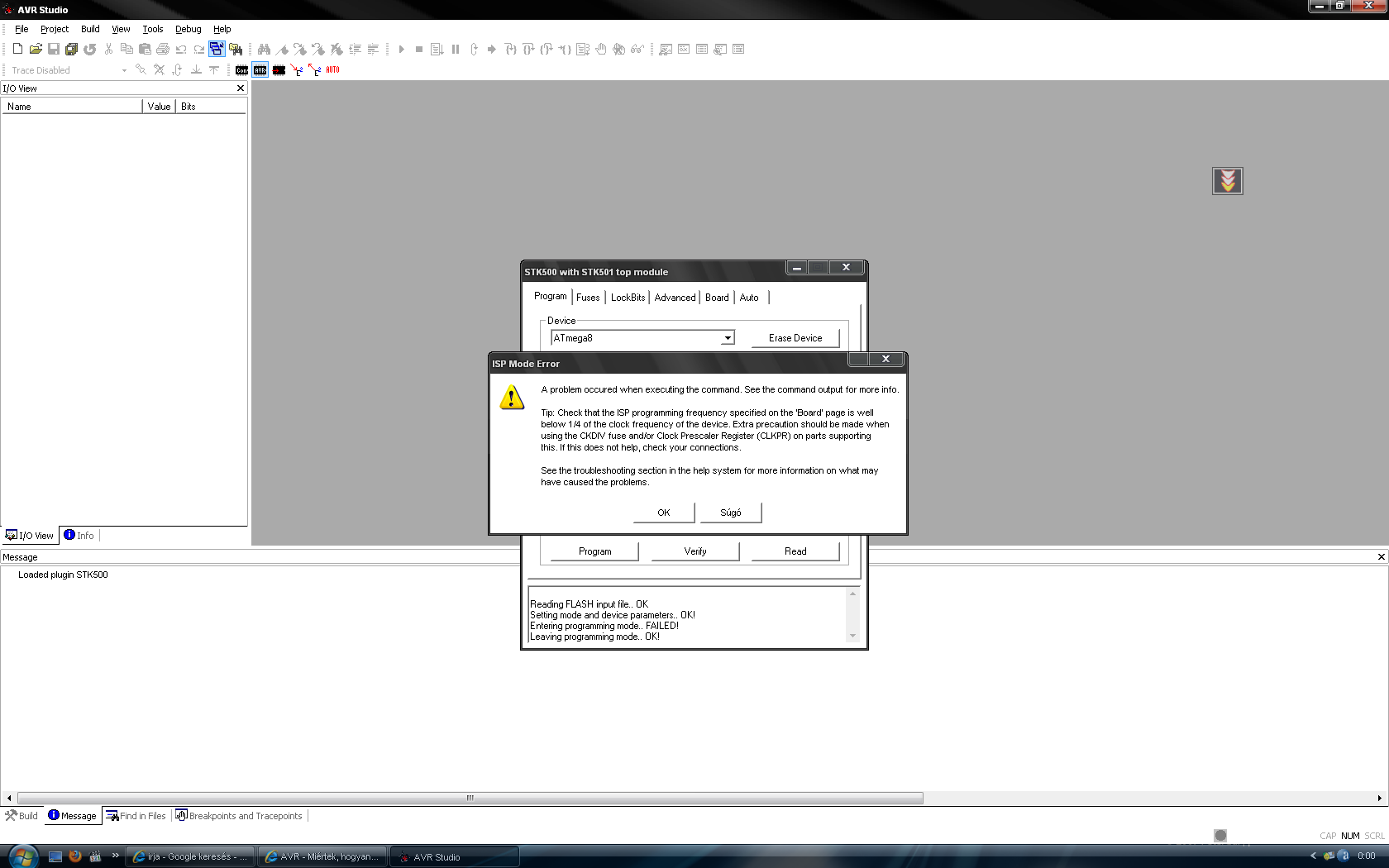Close the Message output panel
The width and height of the screenshot is (1389, 868).
click(1381, 557)
